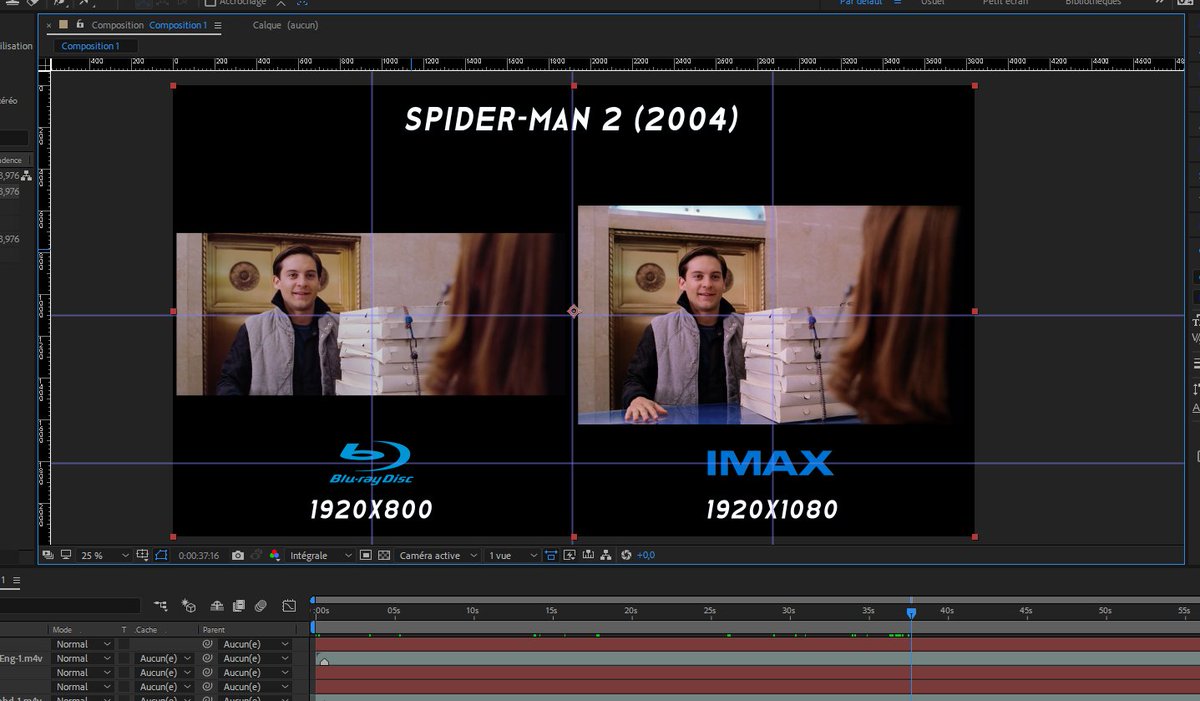Click the Mode column header

[x=62, y=630]
